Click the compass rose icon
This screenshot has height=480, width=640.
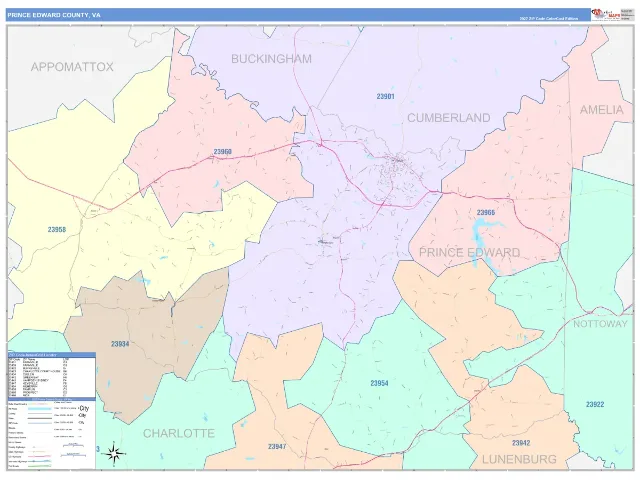pyautogui.click(x=114, y=453)
